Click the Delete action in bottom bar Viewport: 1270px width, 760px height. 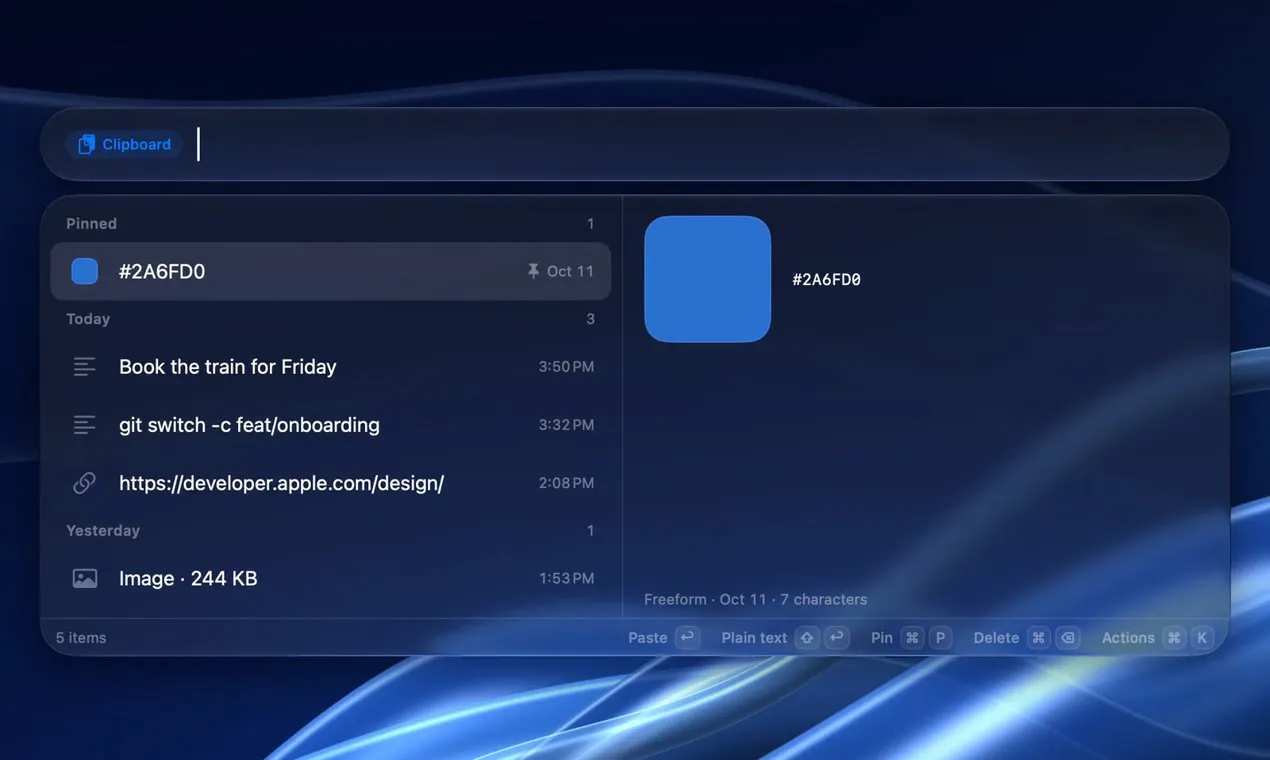click(x=996, y=637)
